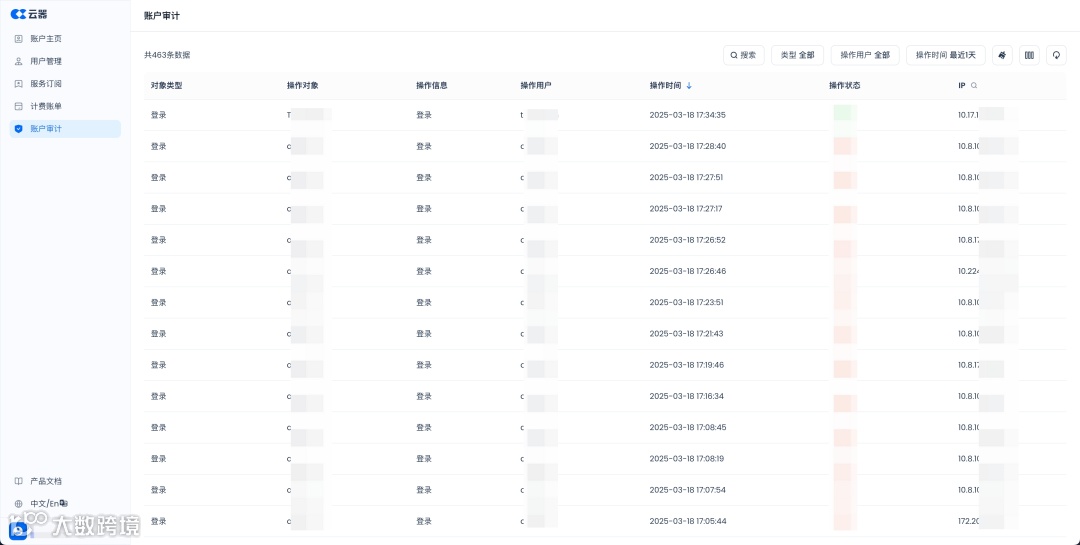
Task: Select the active 账户审计 sidebar item
Action: point(65,129)
